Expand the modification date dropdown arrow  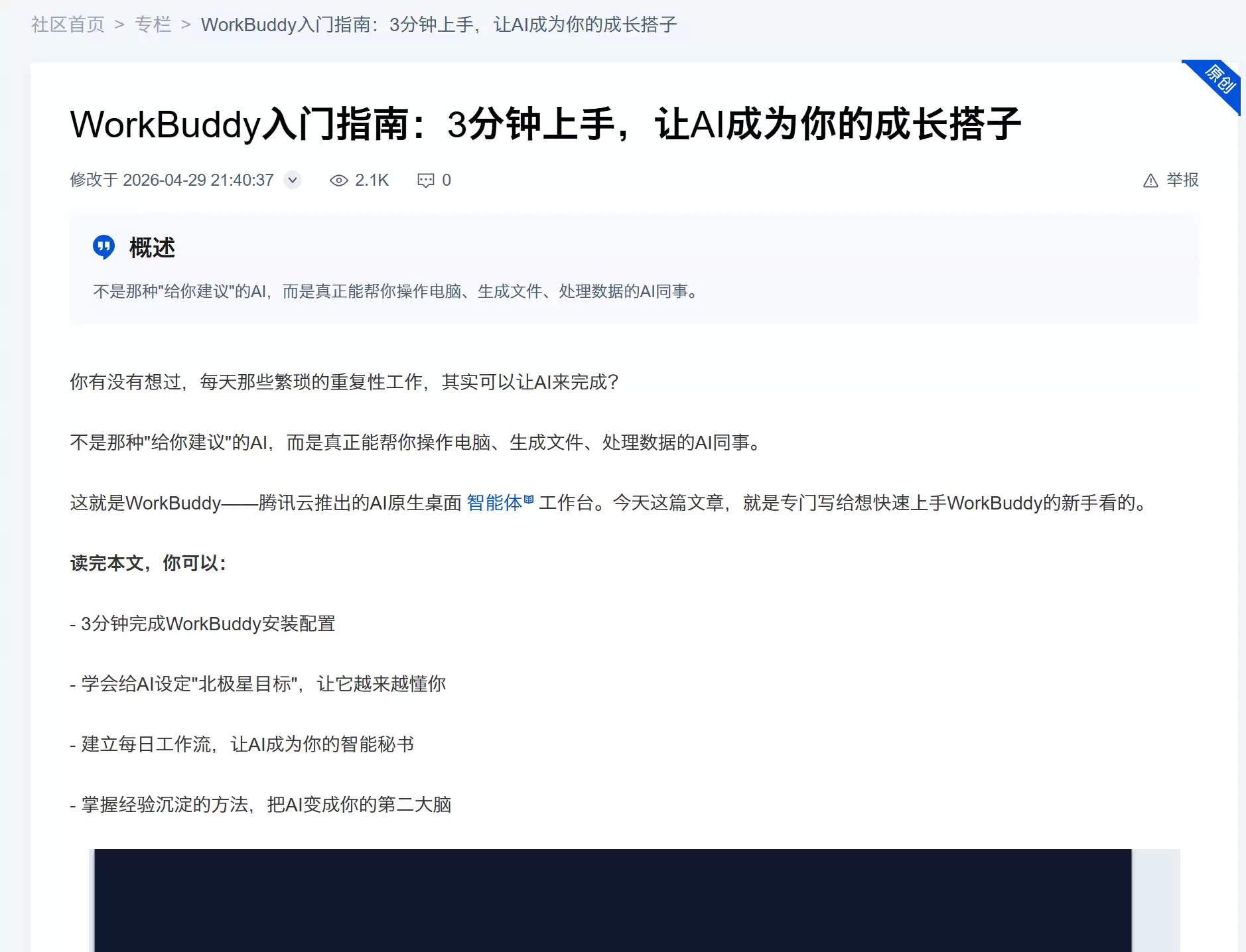click(292, 180)
